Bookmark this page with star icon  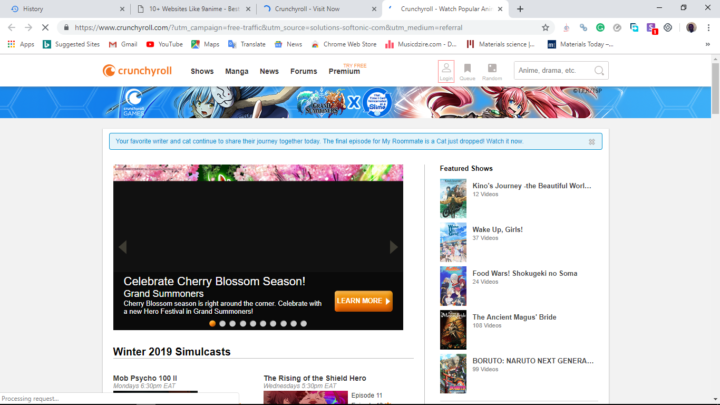click(545, 28)
